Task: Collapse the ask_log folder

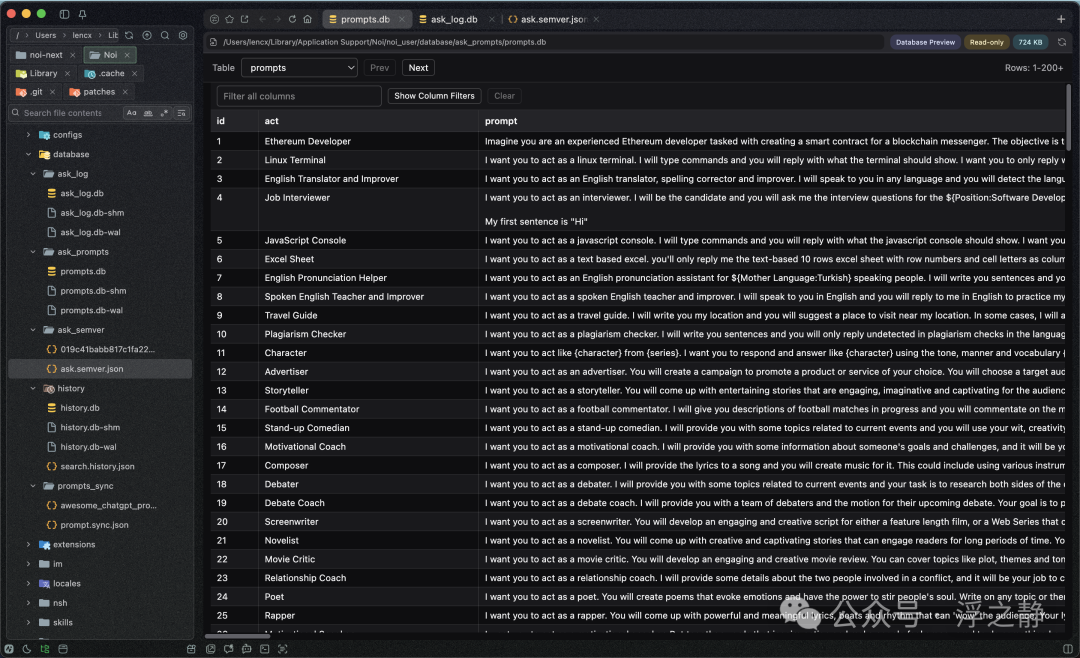Action: point(32,174)
